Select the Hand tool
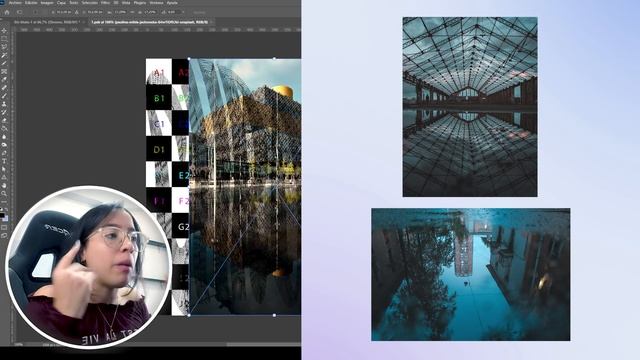 click(4, 186)
